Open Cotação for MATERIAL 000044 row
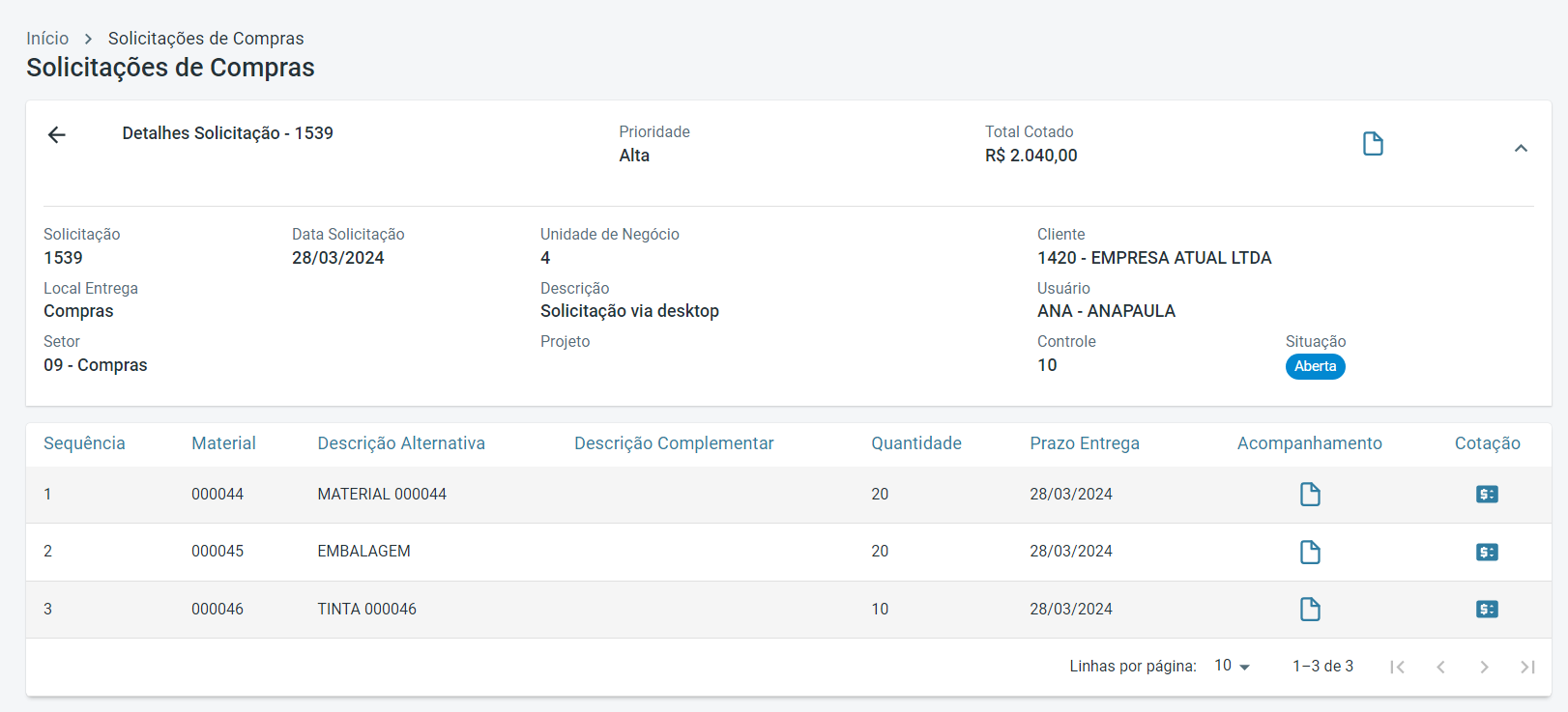Viewport: 1568px width, 712px height. 1487,495
